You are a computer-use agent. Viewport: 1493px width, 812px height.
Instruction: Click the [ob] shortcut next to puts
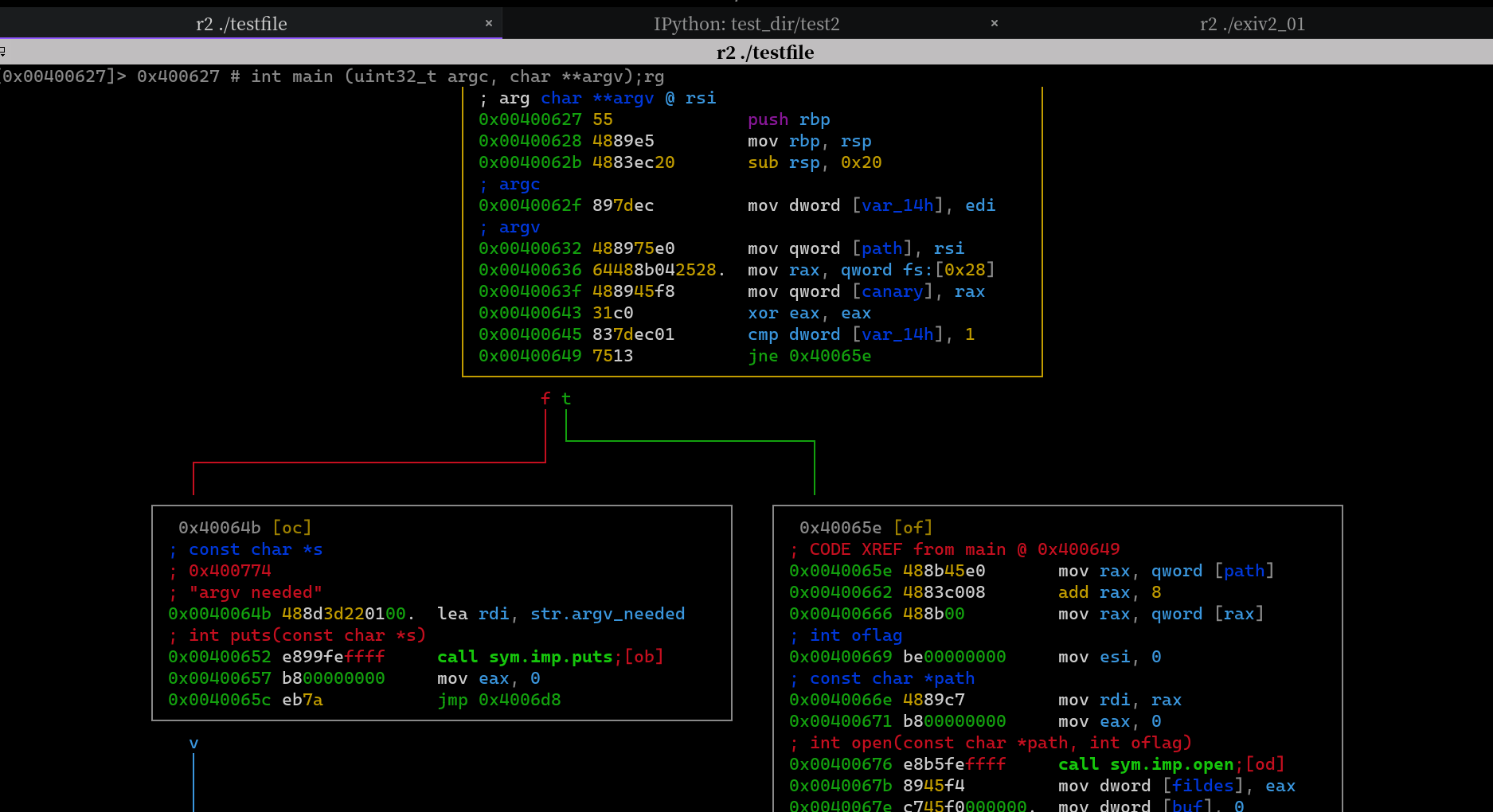point(644,657)
